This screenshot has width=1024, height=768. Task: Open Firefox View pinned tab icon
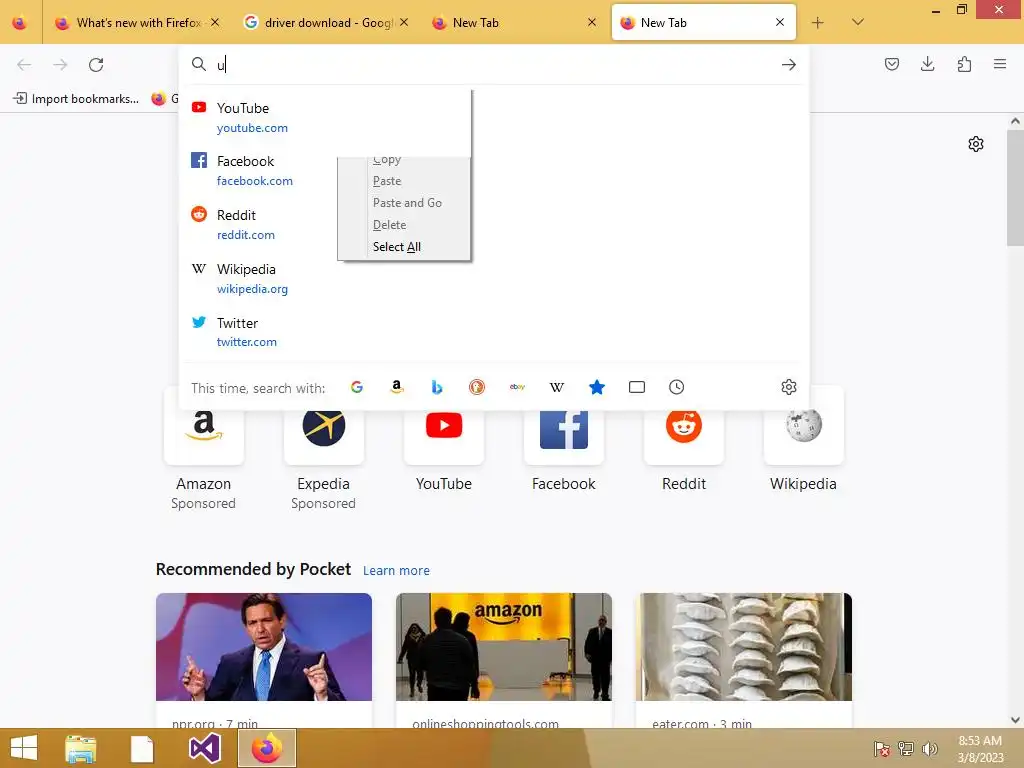point(20,23)
